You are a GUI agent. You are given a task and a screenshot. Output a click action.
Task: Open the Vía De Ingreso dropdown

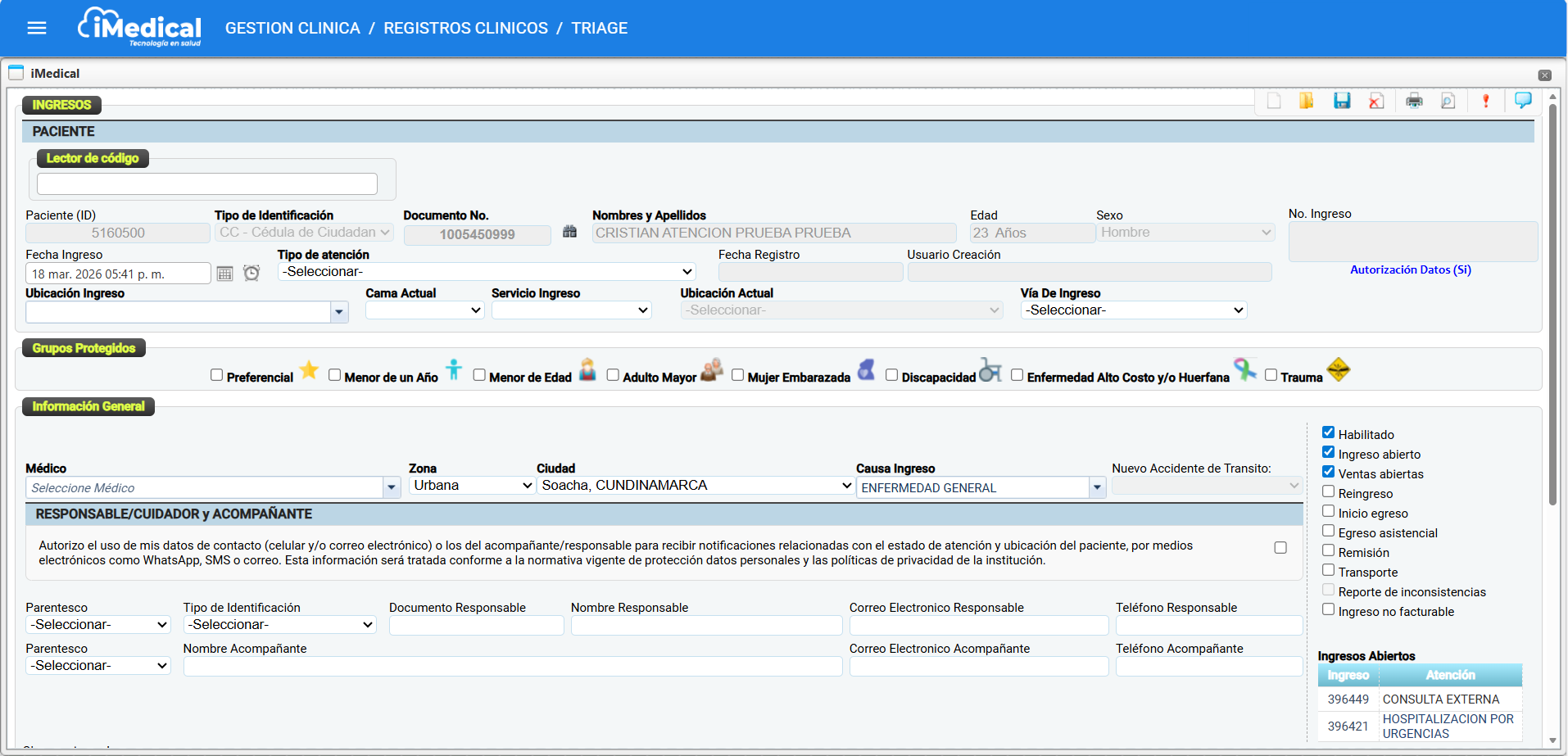point(1133,310)
